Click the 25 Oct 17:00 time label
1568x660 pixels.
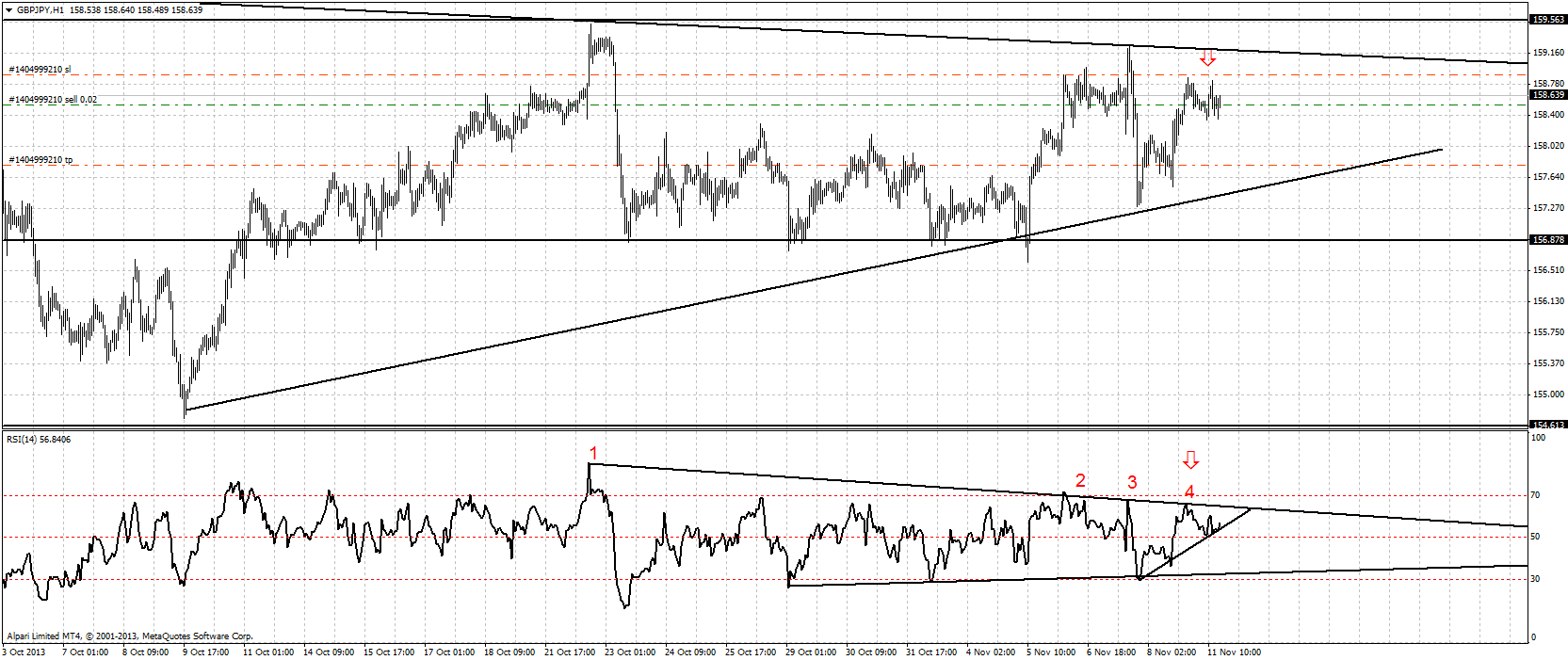[x=751, y=652]
